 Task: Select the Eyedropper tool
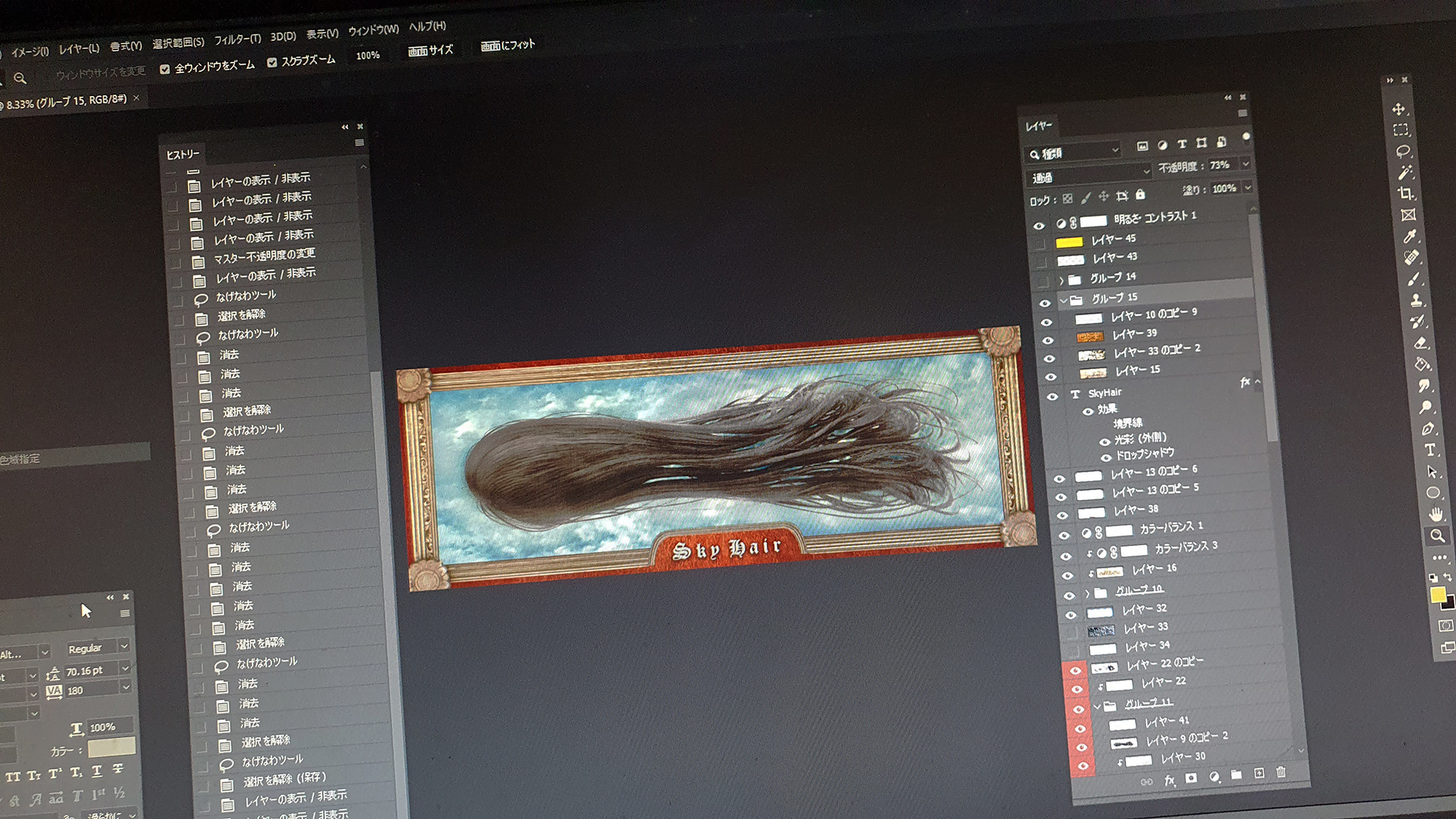(1410, 236)
